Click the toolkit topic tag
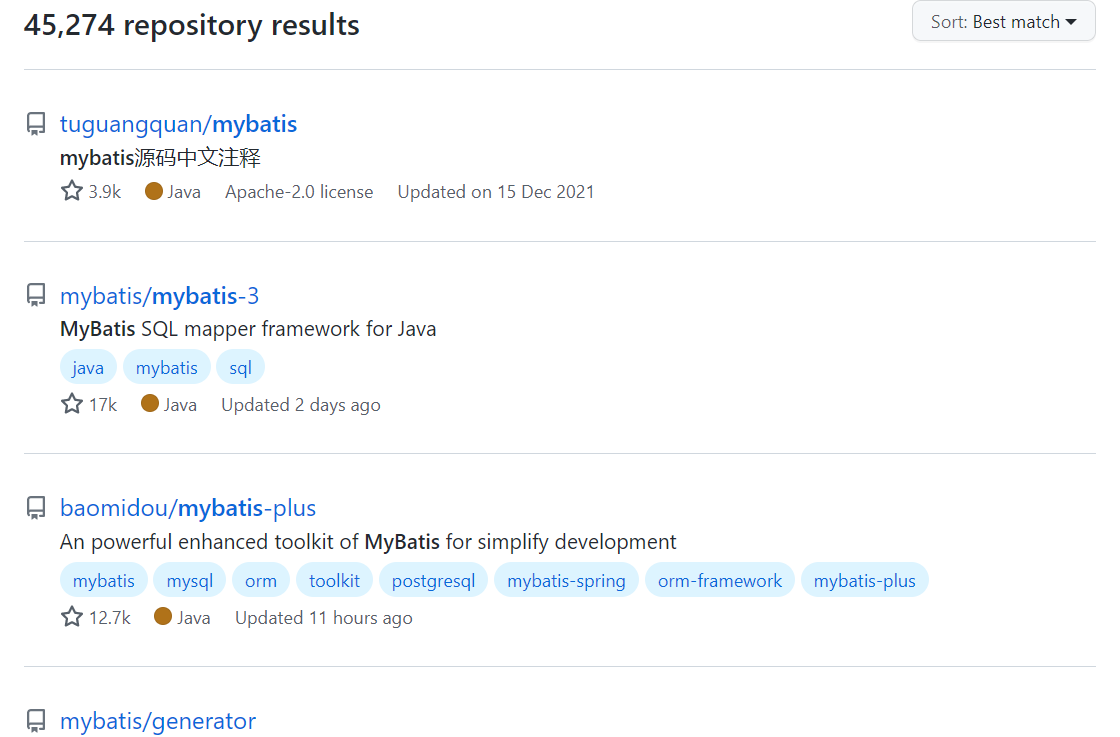 click(x=334, y=581)
